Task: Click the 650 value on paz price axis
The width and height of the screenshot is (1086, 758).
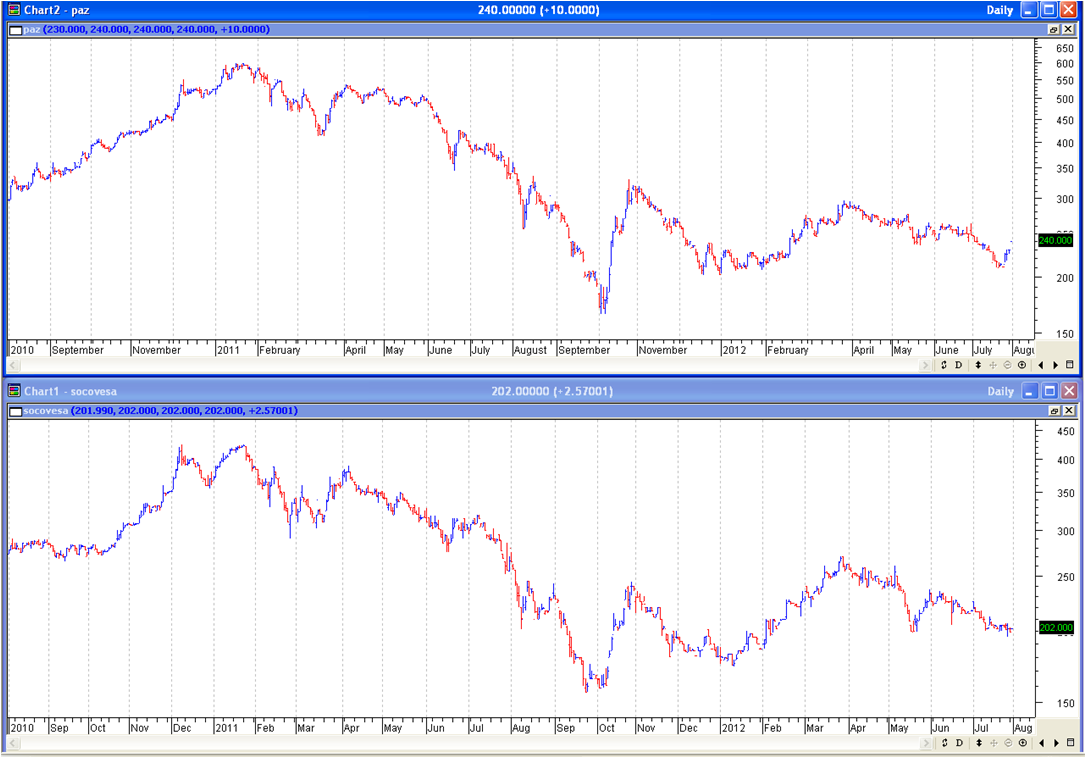Action: (1065, 49)
